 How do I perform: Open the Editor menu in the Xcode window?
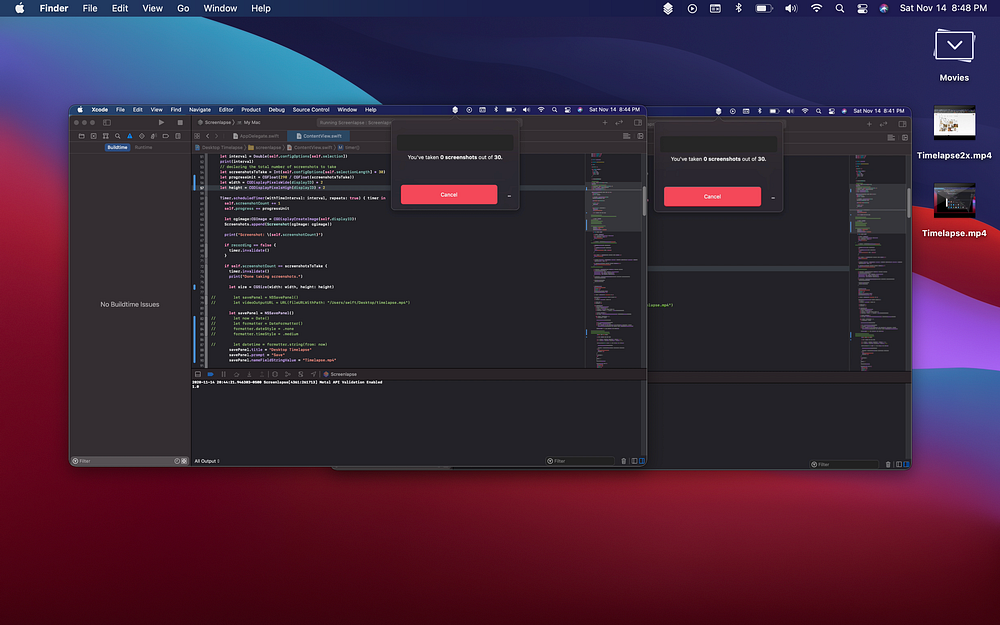pyautogui.click(x=226, y=110)
